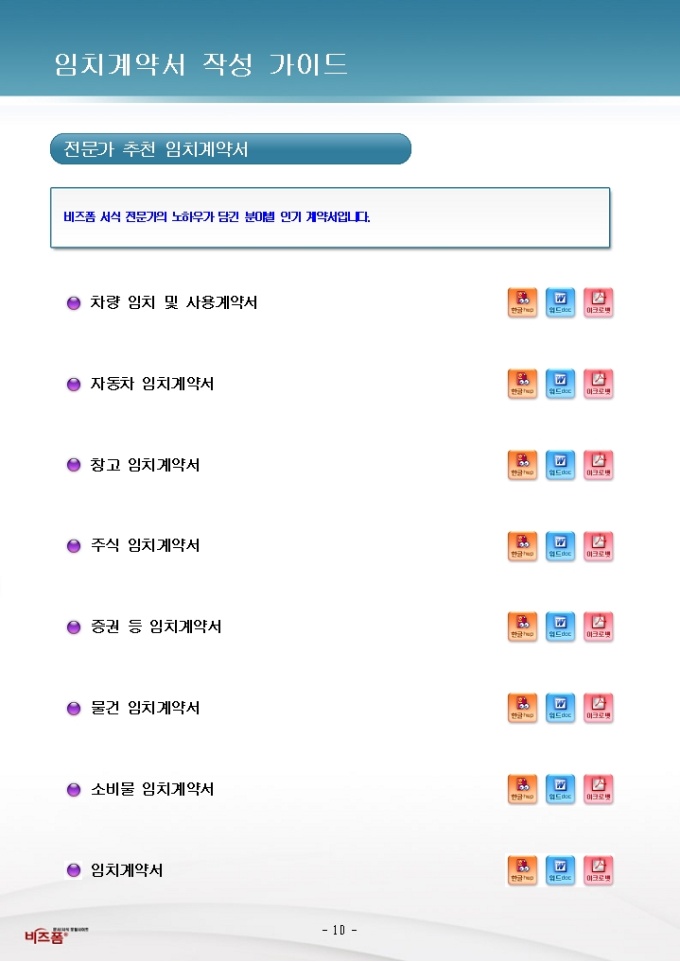680x962 pixels.
Task: Open the last 임치계약서 row's 워드 doc icon
Action: (560, 870)
